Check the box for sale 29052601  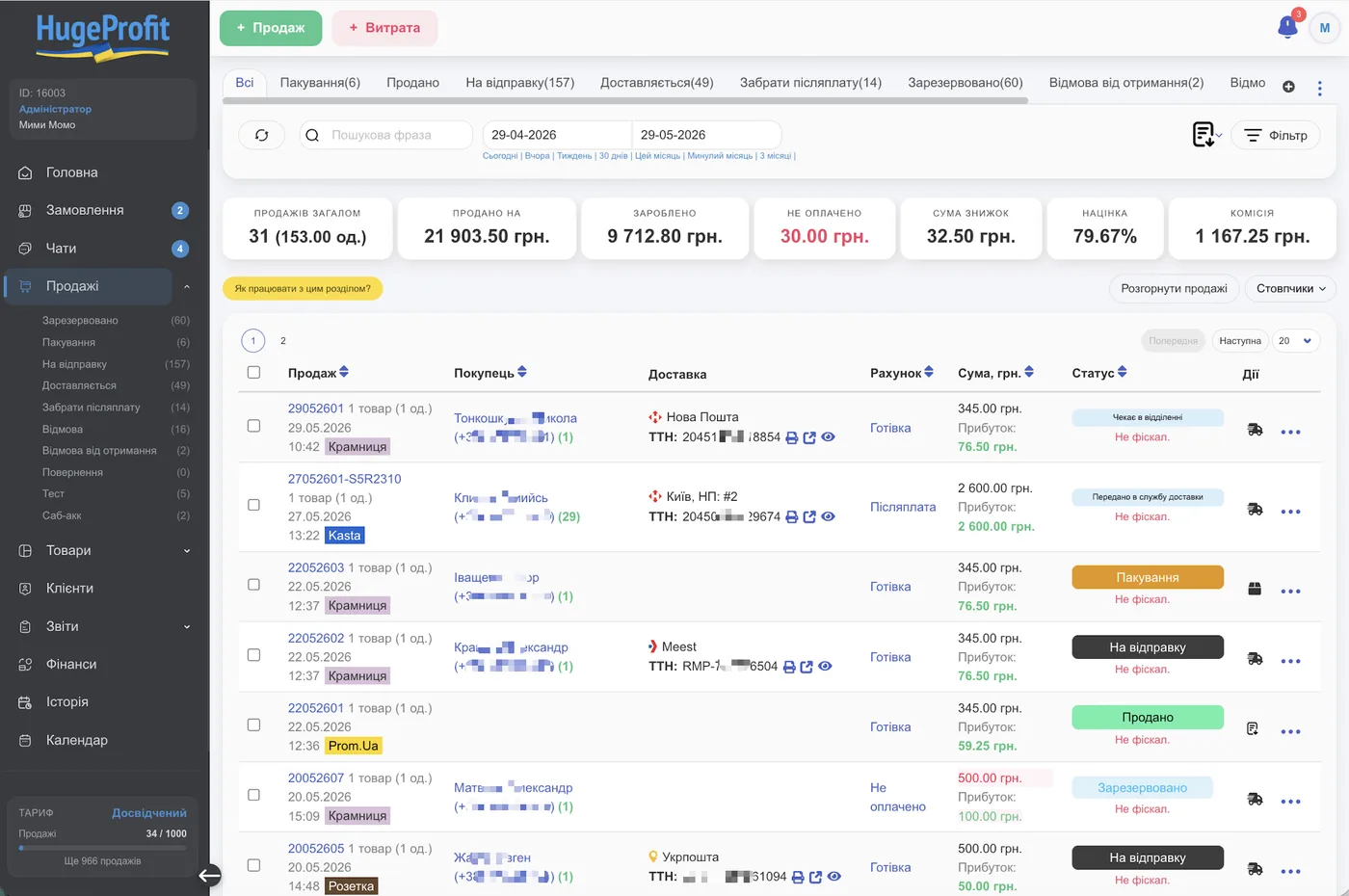(x=253, y=426)
